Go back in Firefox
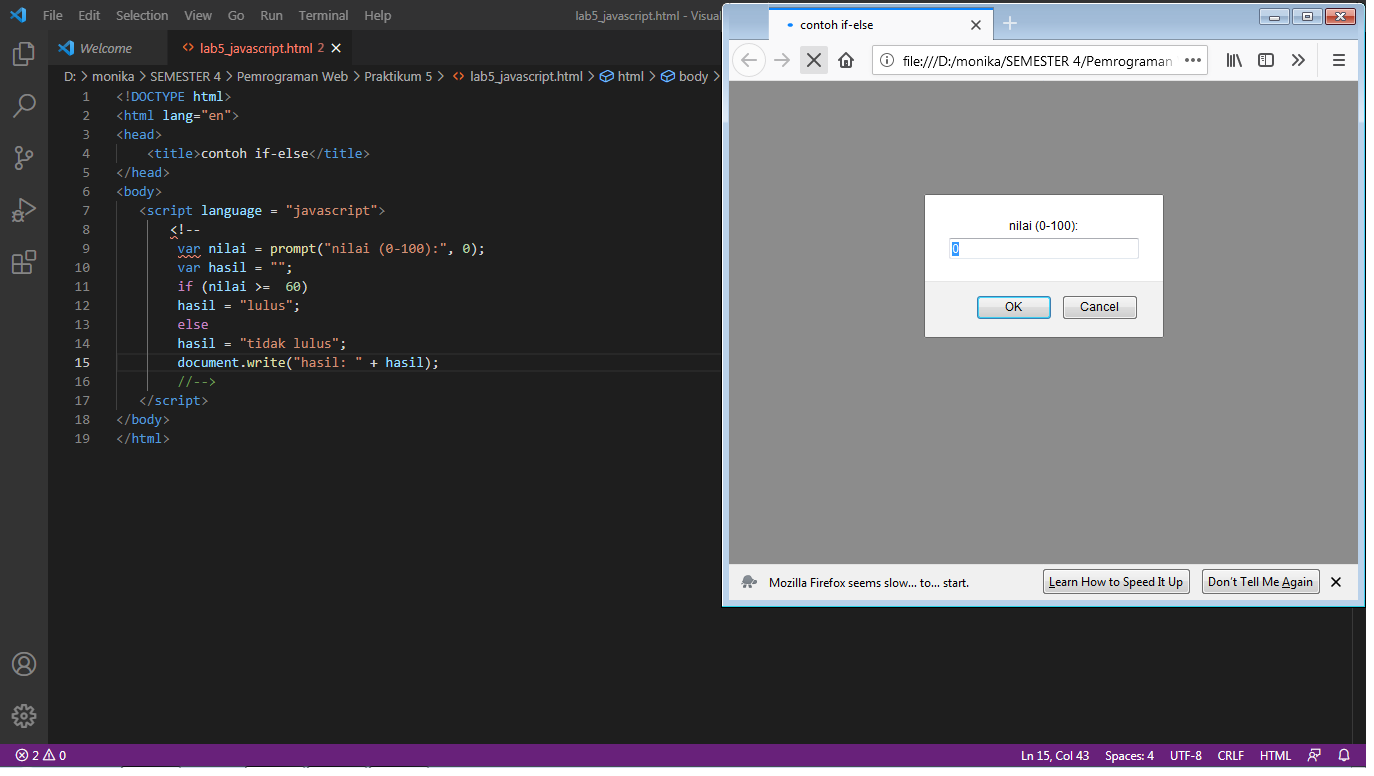The width and height of the screenshot is (1374, 776). pyautogui.click(x=749, y=60)
